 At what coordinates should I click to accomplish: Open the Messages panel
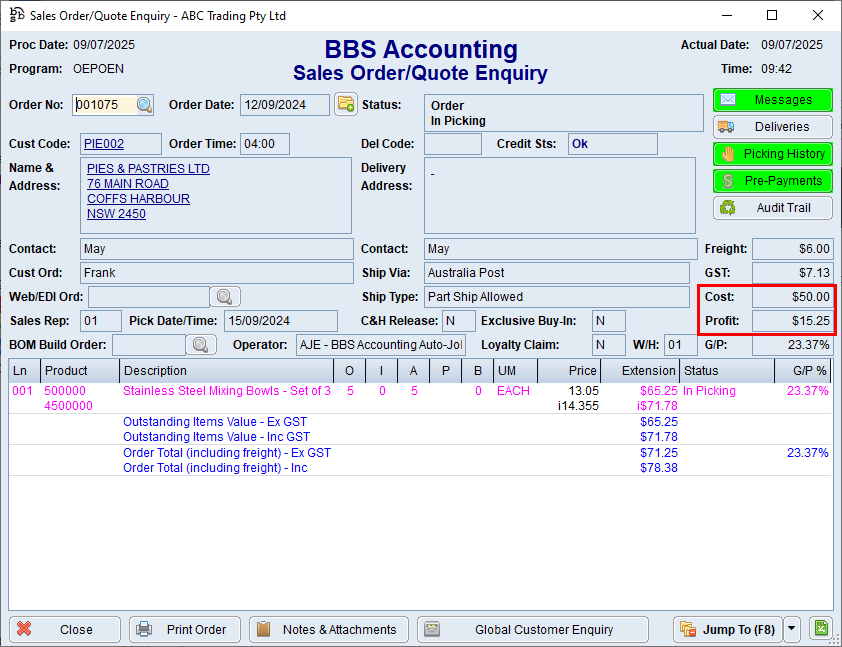tap(772, 100)
